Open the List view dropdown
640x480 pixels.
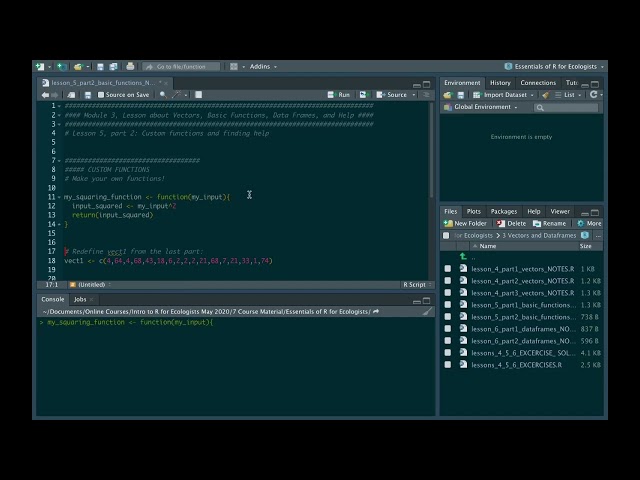pyautogui.click(x=568, y=95)
